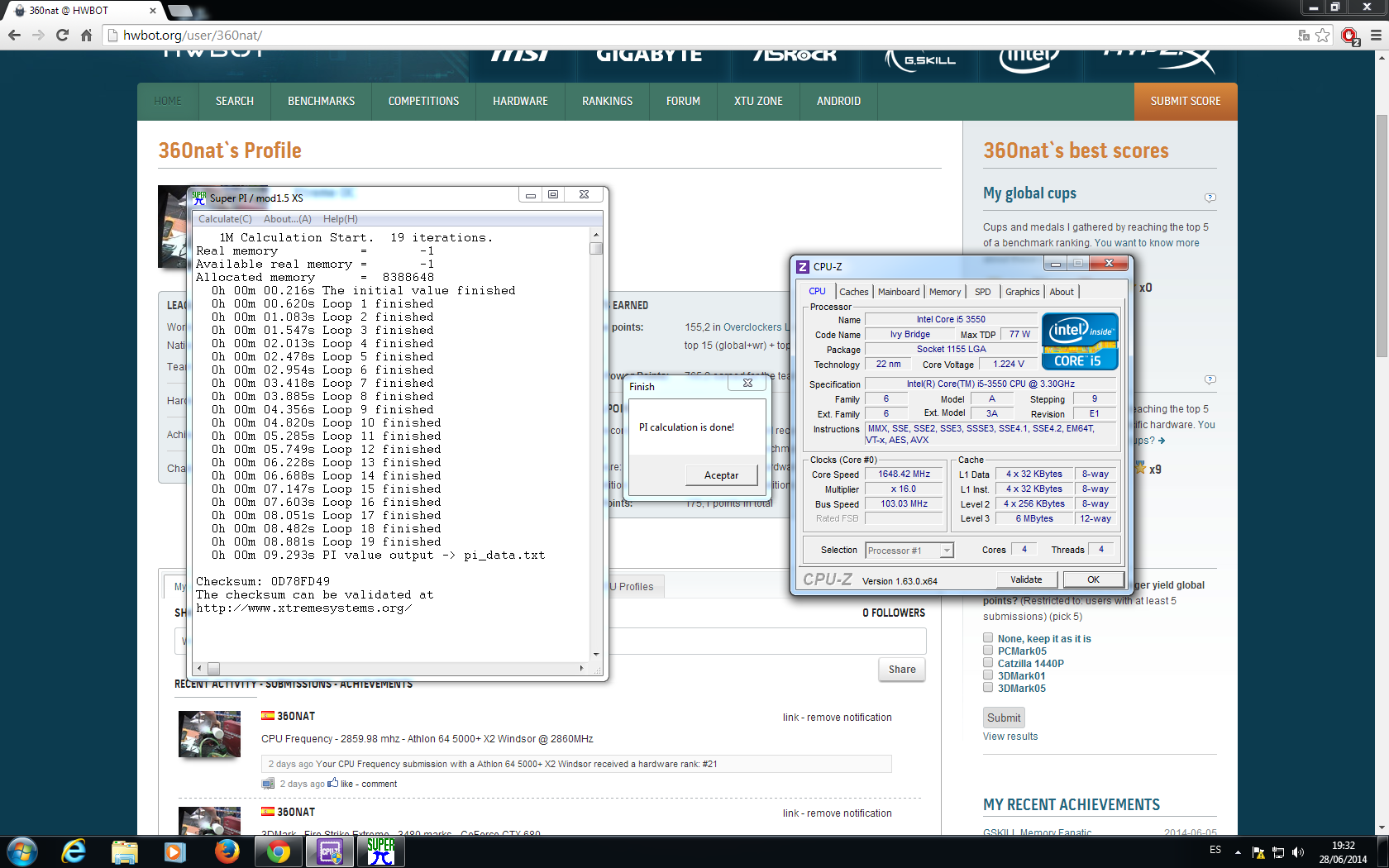Switch to SPD tab in CPU-Z
The height and width of the screenshot is (868, 1389).
[982, 292]
